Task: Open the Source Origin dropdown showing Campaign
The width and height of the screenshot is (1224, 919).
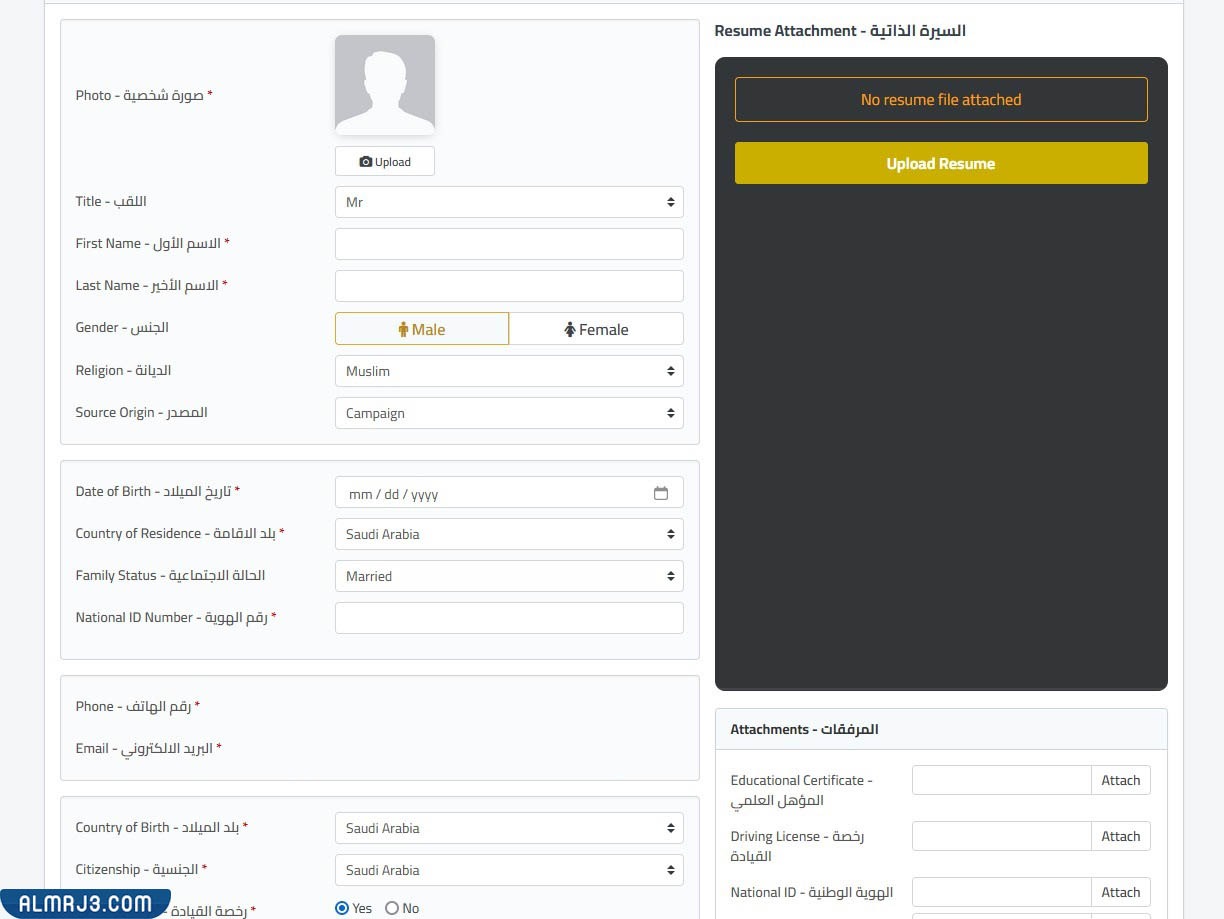Action: click(509, 413)
